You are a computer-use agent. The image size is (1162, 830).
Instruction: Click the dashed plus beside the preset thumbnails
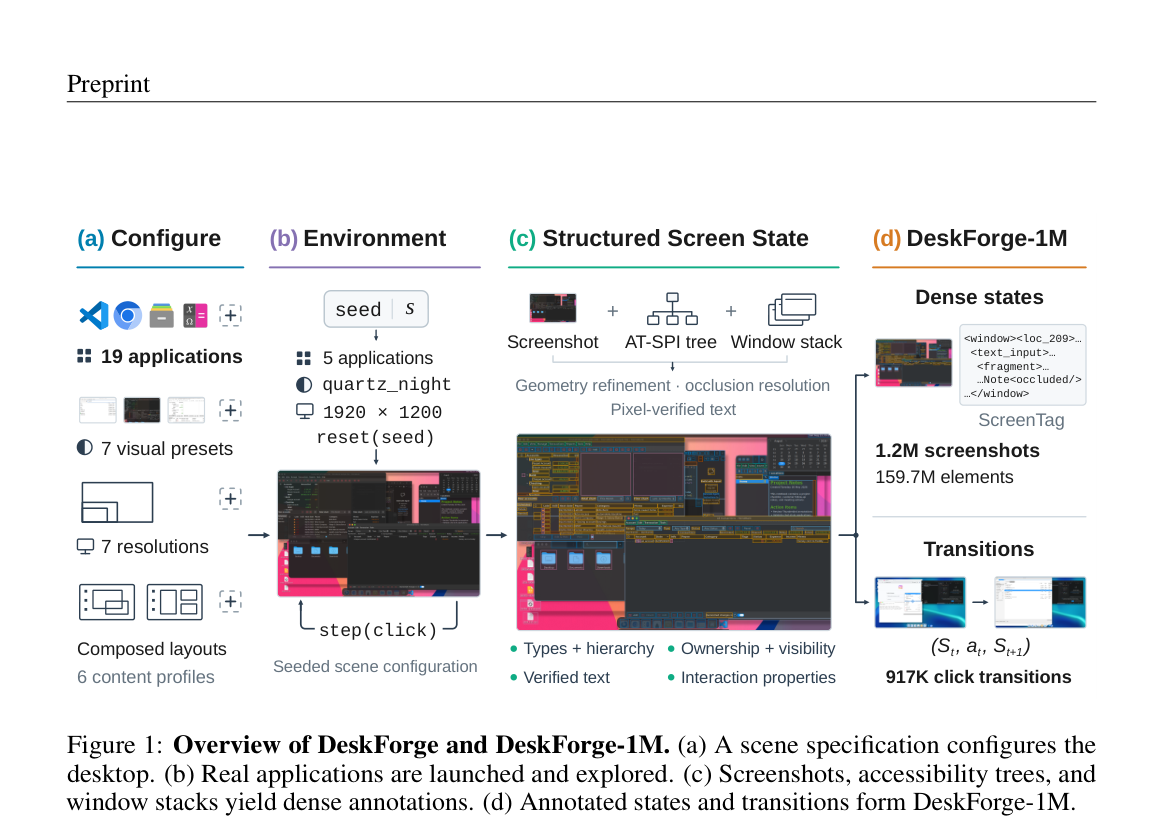[230, 410]
